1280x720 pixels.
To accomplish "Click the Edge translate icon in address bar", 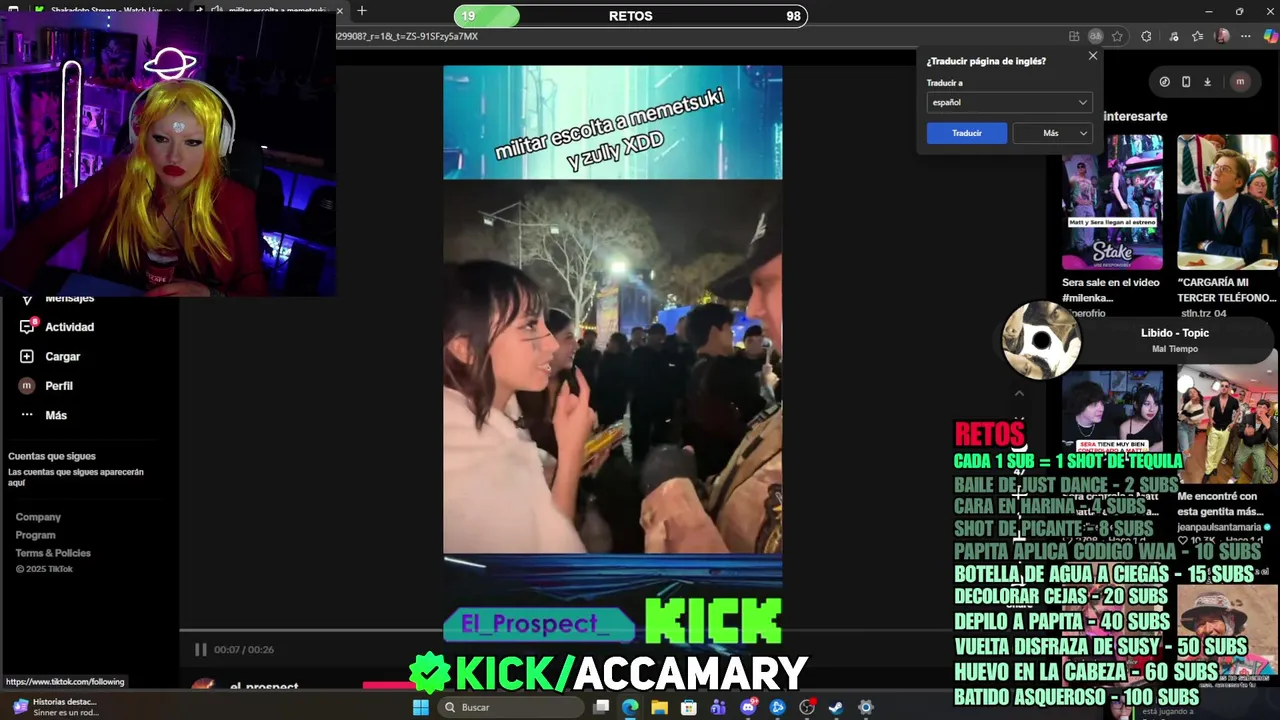I will (1096, 36).
